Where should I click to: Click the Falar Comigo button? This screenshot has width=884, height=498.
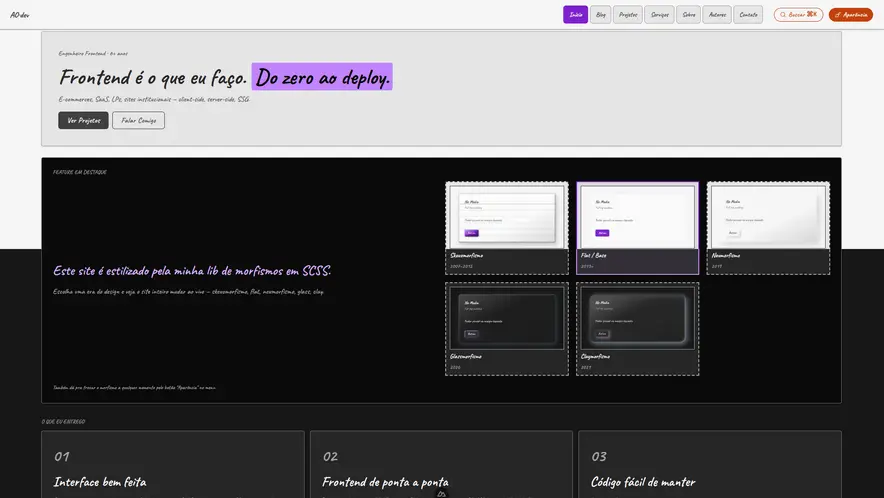[138, 120]
